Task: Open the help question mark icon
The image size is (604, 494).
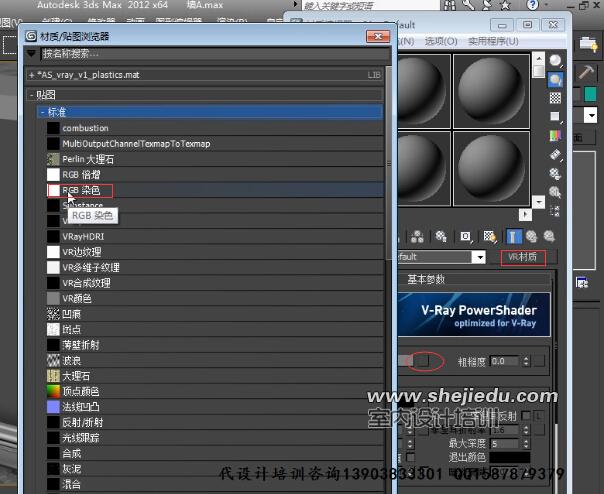Action: (x=532, y=5)
